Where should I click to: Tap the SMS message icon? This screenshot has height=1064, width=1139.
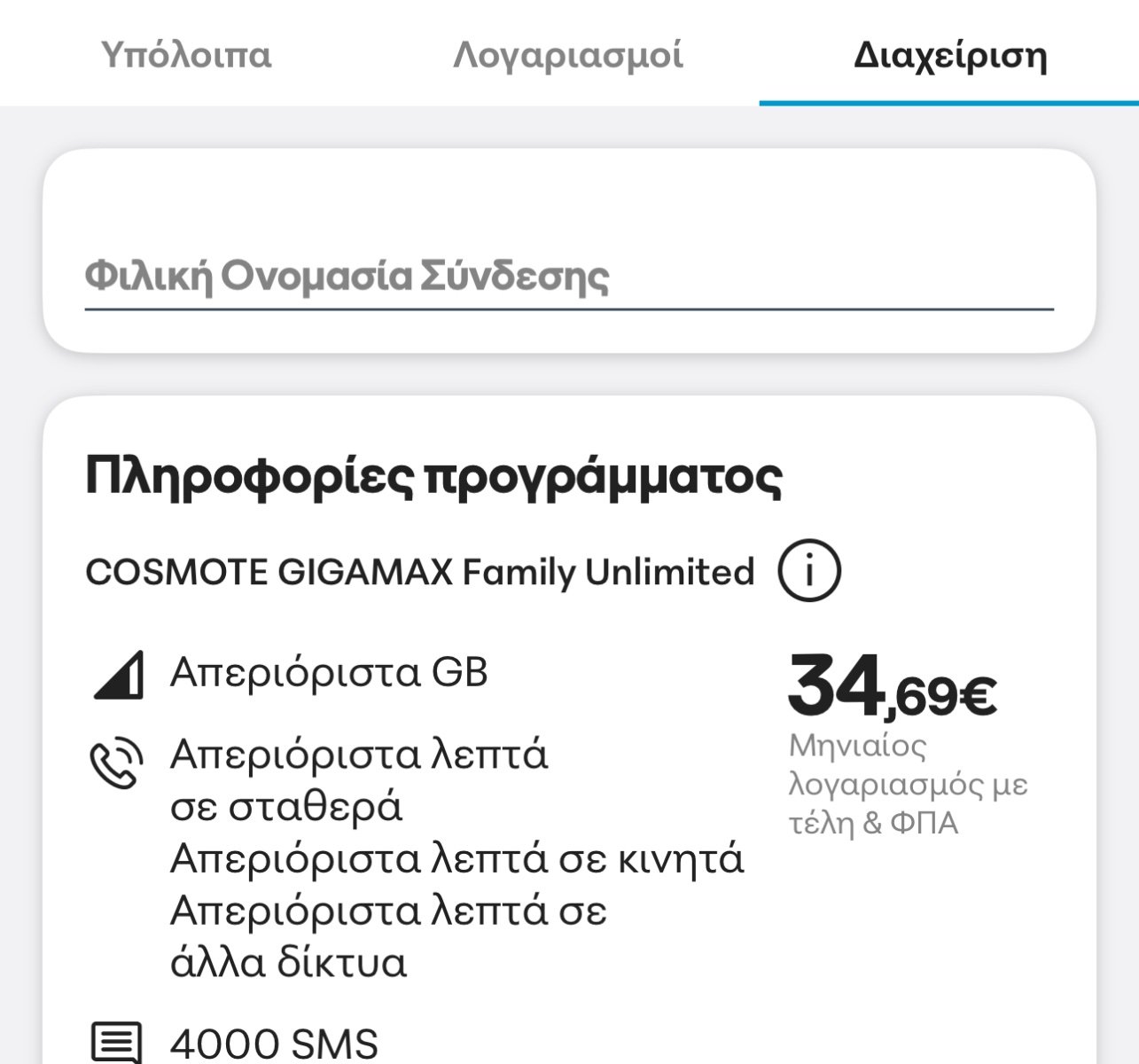click(x=116, y=1043)
